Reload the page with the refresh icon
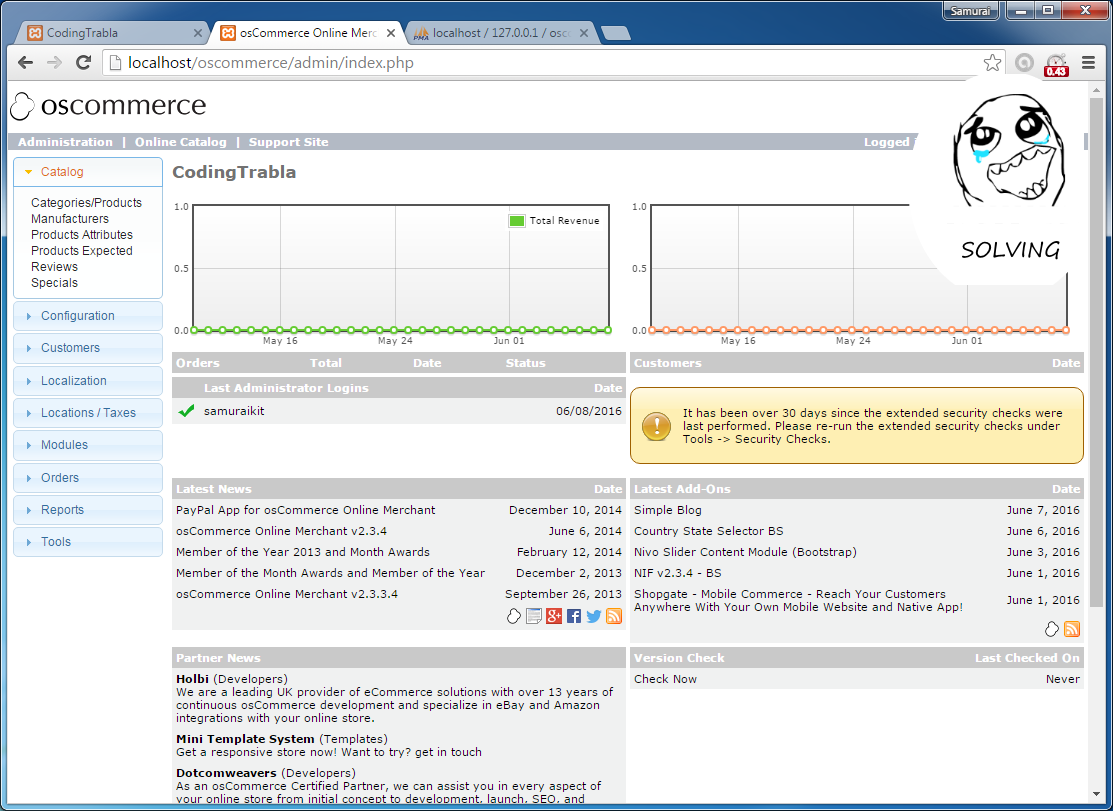 (x=84, y=62)
